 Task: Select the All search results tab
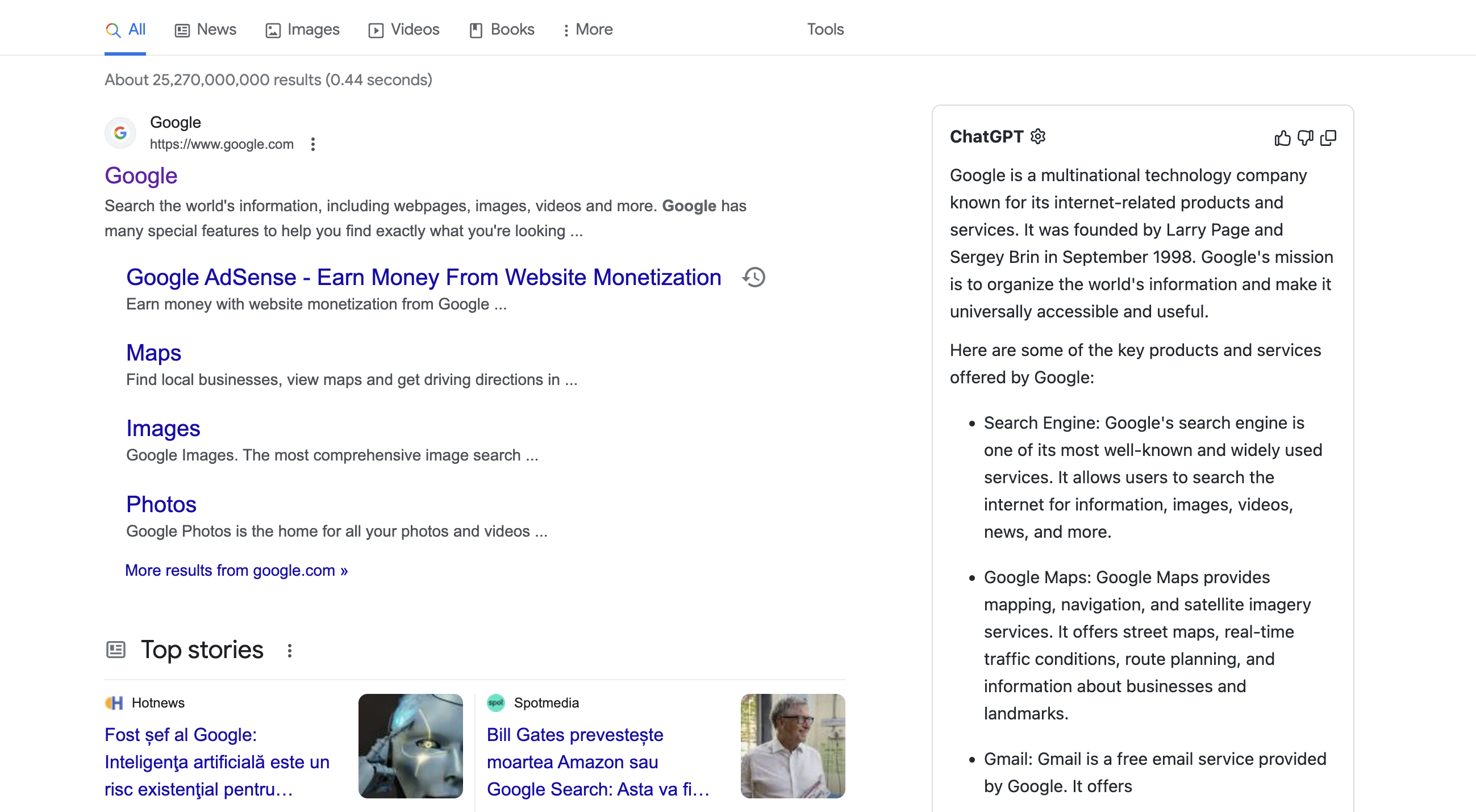click(125, 29)
